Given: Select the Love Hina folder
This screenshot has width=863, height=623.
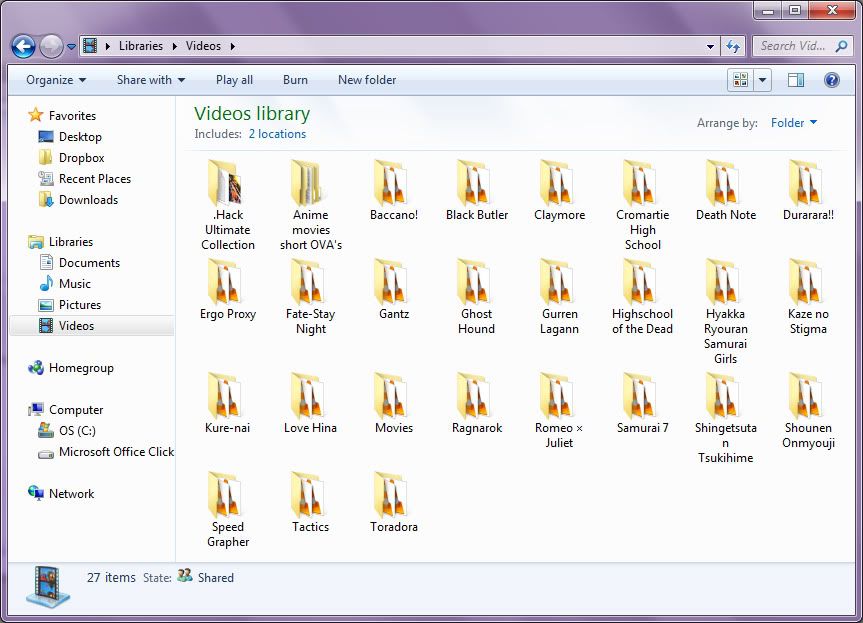Looking at the screenshot, I should click(311, 403).
